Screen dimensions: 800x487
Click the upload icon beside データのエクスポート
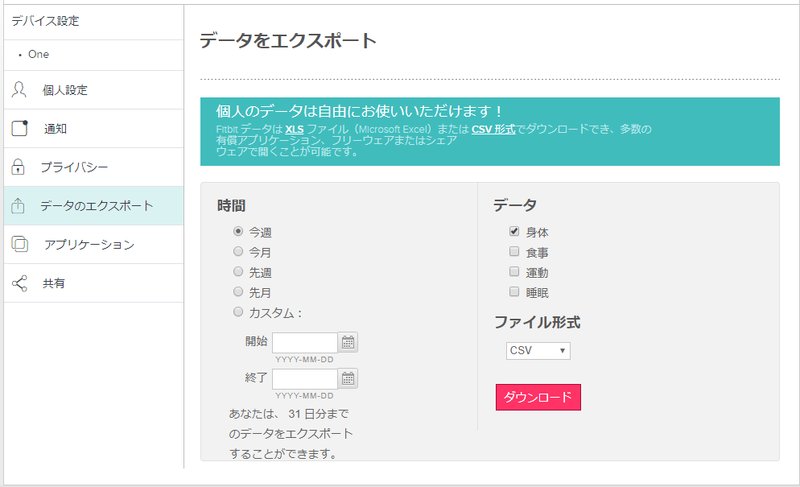coord(18,206)
